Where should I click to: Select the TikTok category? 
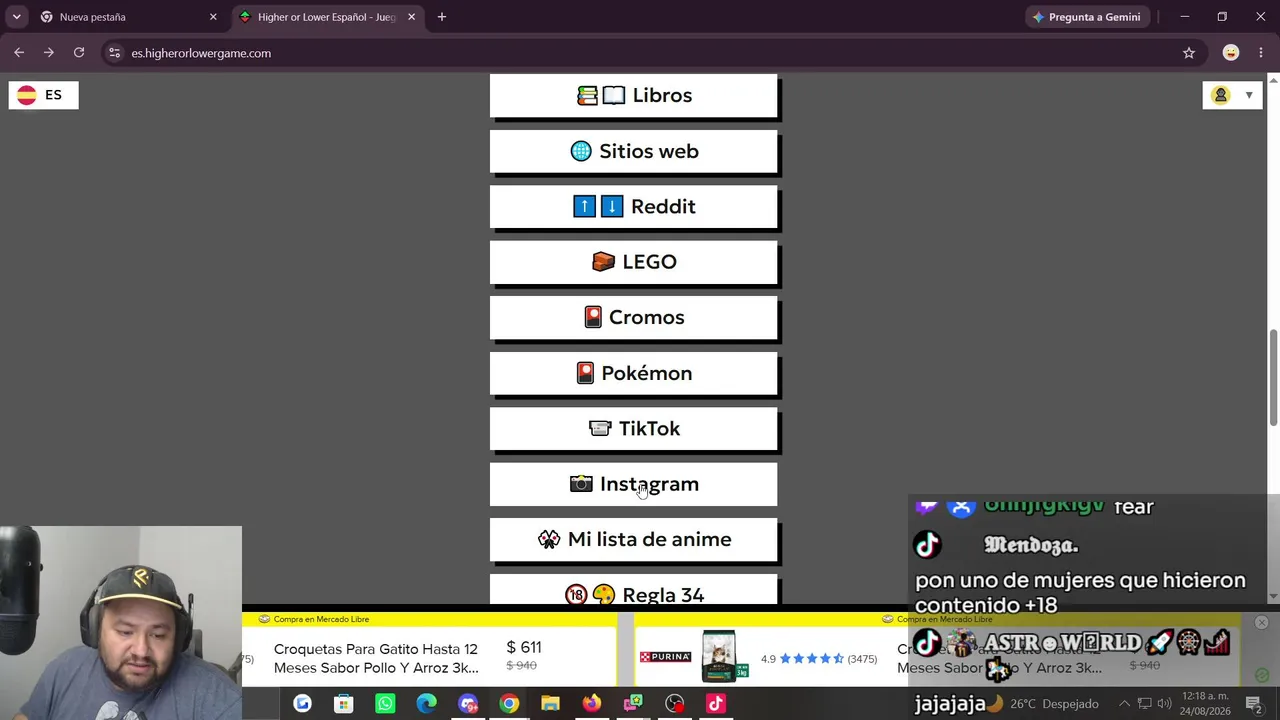[634, 429]
